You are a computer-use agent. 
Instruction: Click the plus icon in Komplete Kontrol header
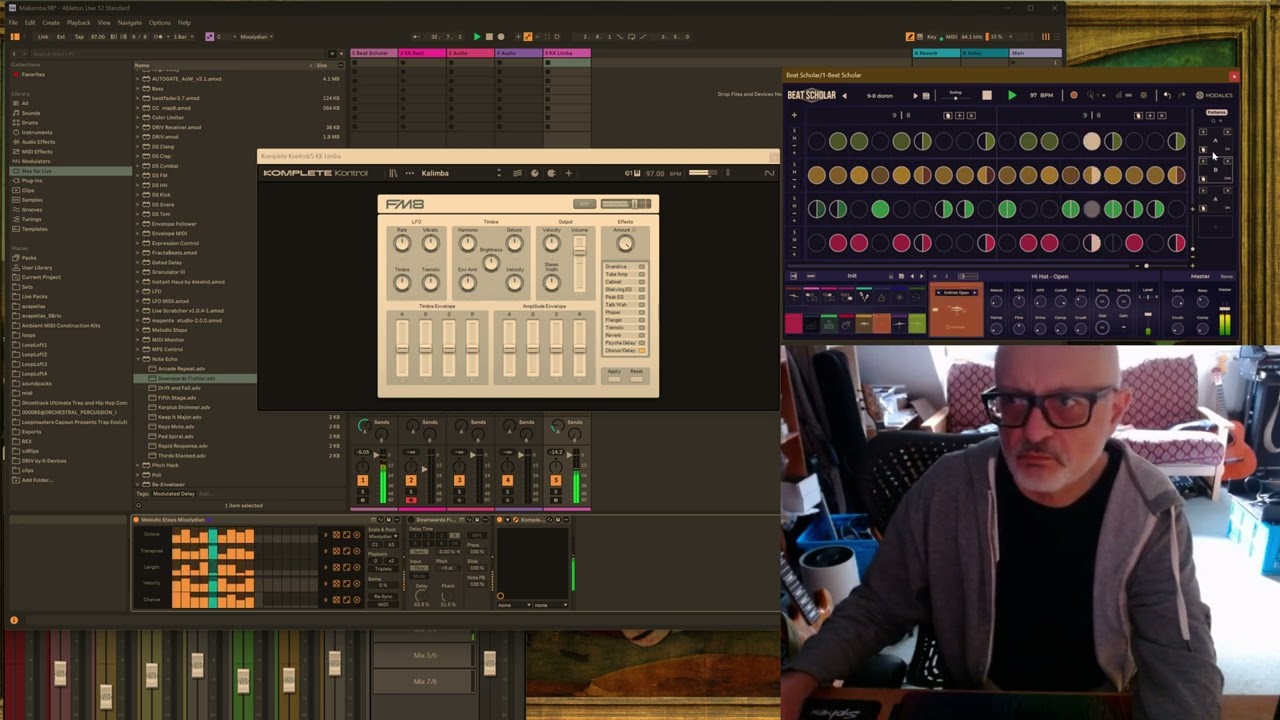[x=568, y=173]
